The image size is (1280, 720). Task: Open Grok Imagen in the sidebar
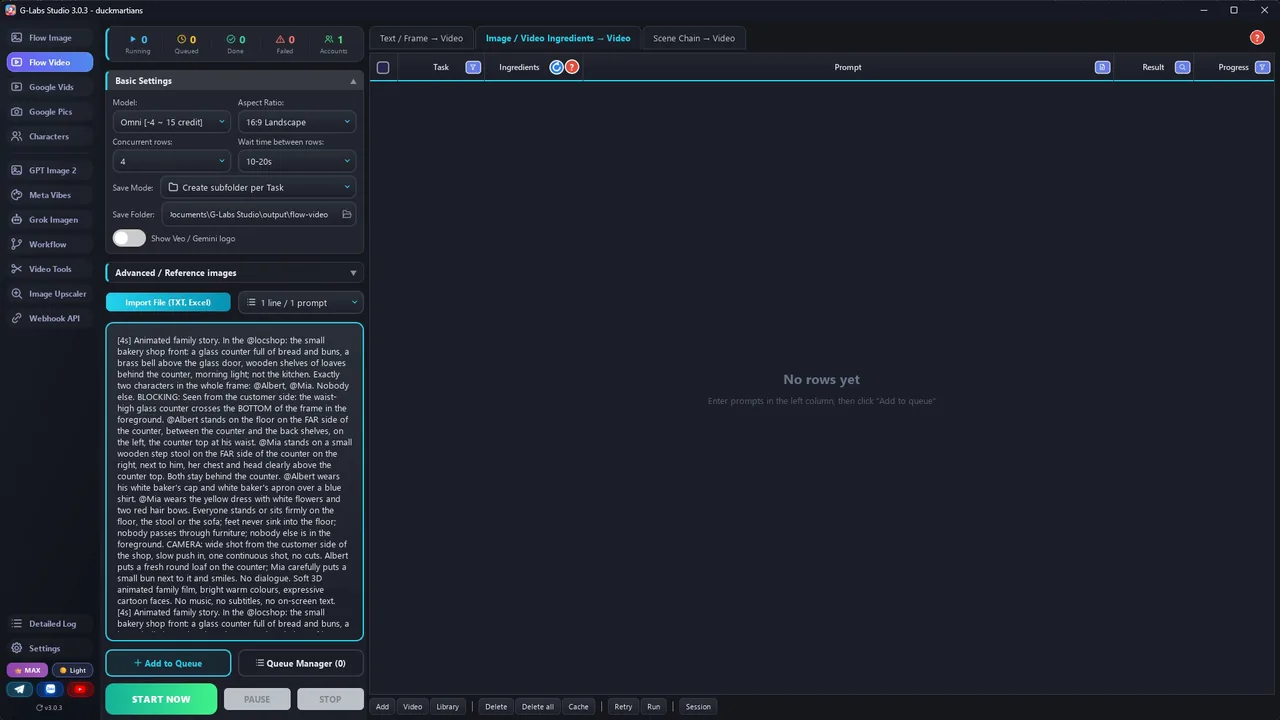coord(50,220)
